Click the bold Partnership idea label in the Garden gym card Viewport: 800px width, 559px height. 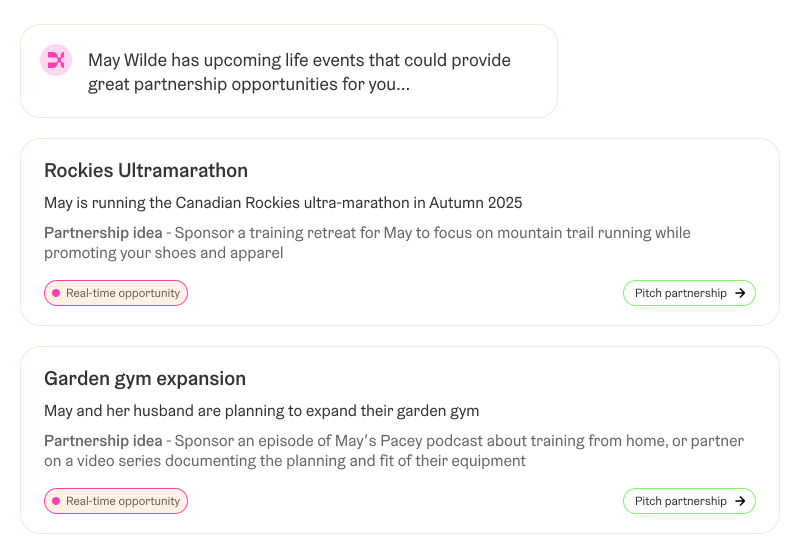pos(103,441)
